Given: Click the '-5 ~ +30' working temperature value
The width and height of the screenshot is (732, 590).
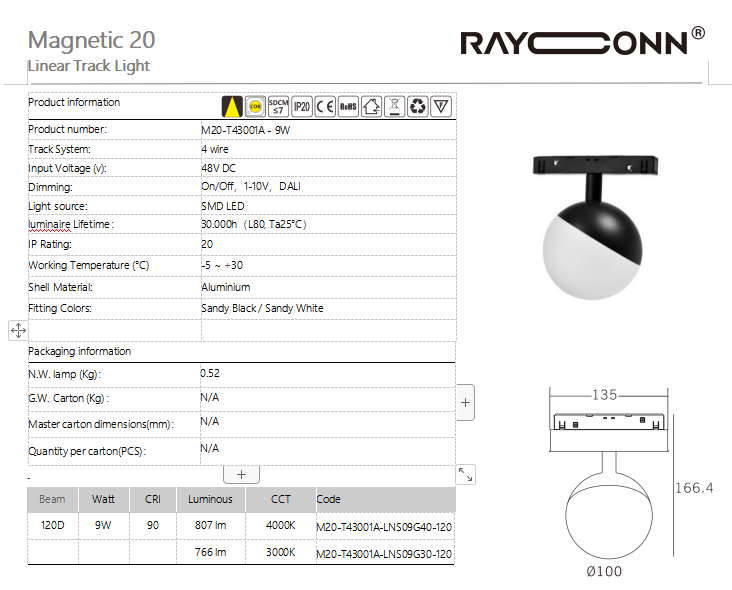Looking at the screenshot, I should coord(222,266).
